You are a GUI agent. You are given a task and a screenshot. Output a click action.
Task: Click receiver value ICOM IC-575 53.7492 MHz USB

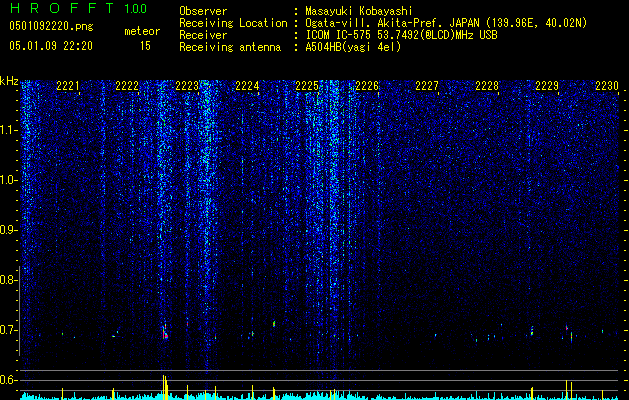click(401, 35)
